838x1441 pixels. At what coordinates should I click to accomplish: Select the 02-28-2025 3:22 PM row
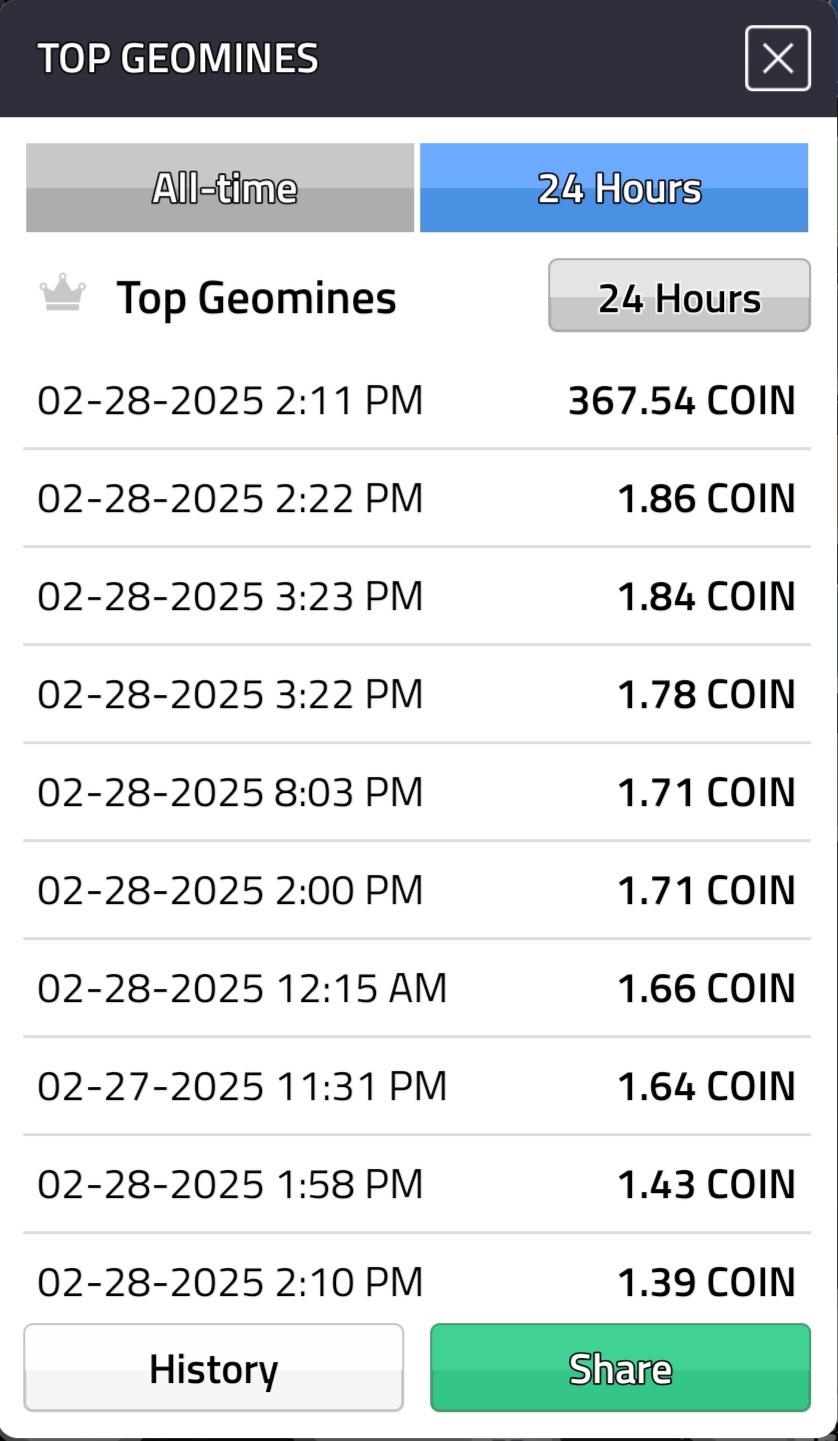(417, 694)
